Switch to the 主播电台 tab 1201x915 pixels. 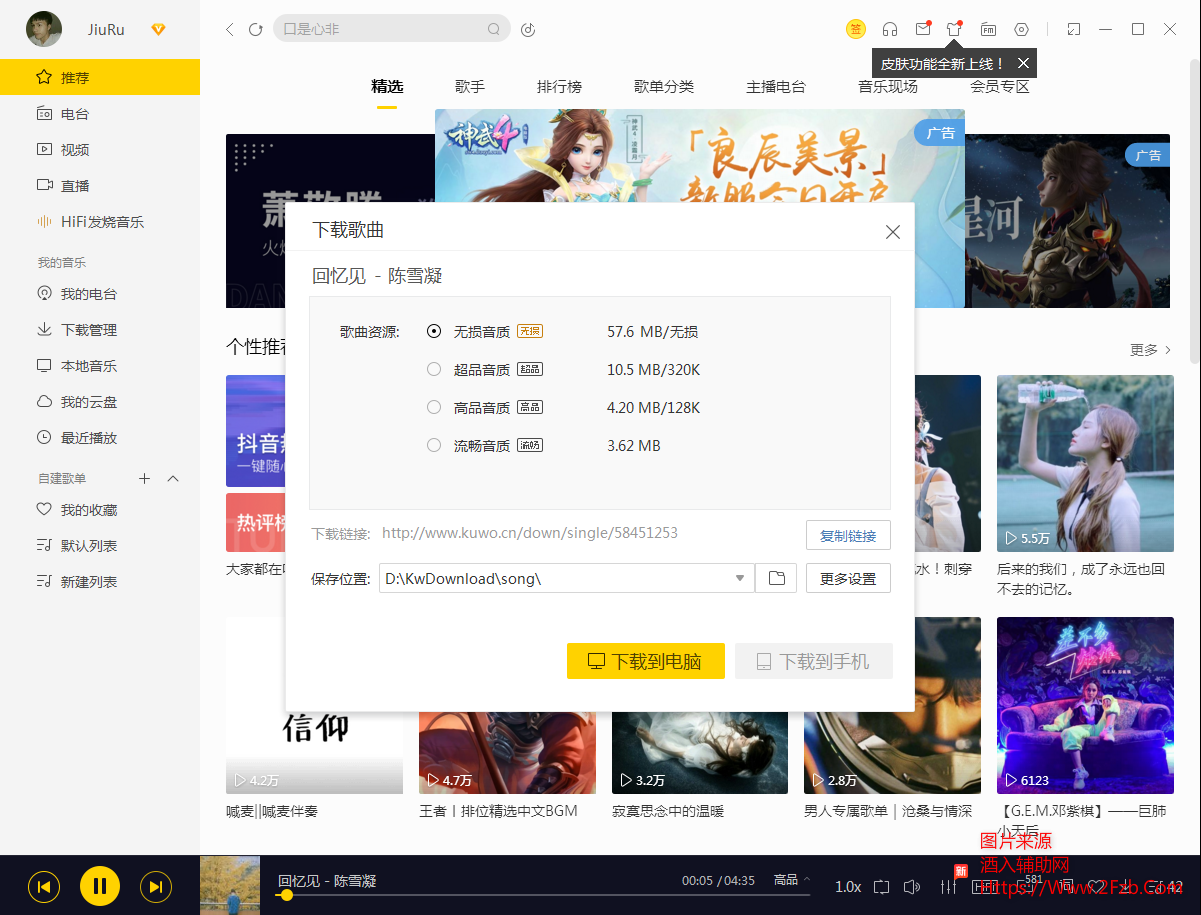(776, 87)
